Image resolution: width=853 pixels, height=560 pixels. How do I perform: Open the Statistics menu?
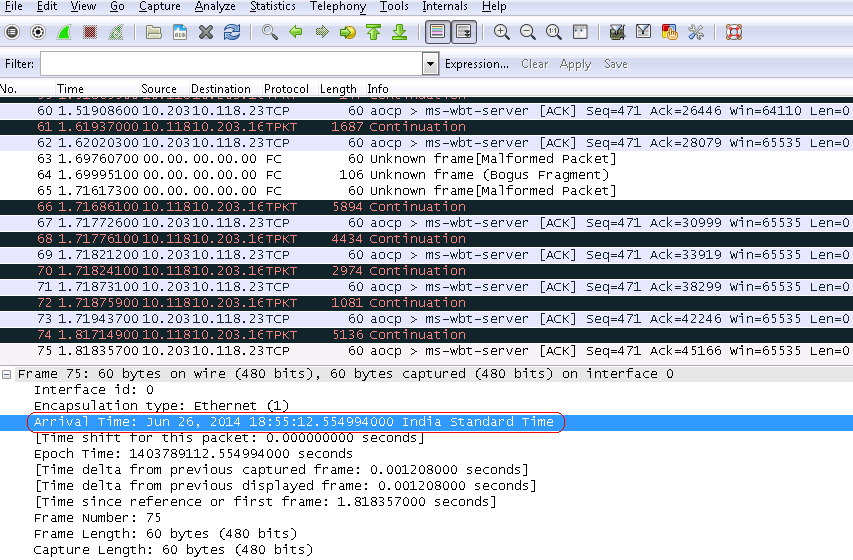click(x=272, y=7)
